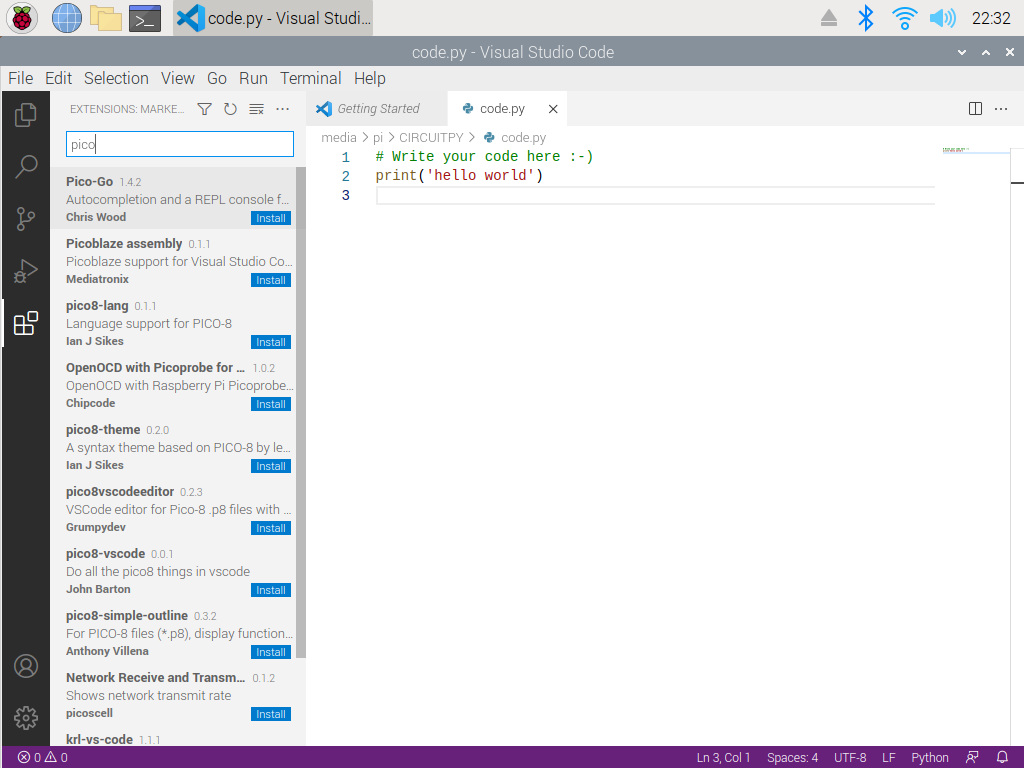Open the Terminal menu

(x=311, y=78)
